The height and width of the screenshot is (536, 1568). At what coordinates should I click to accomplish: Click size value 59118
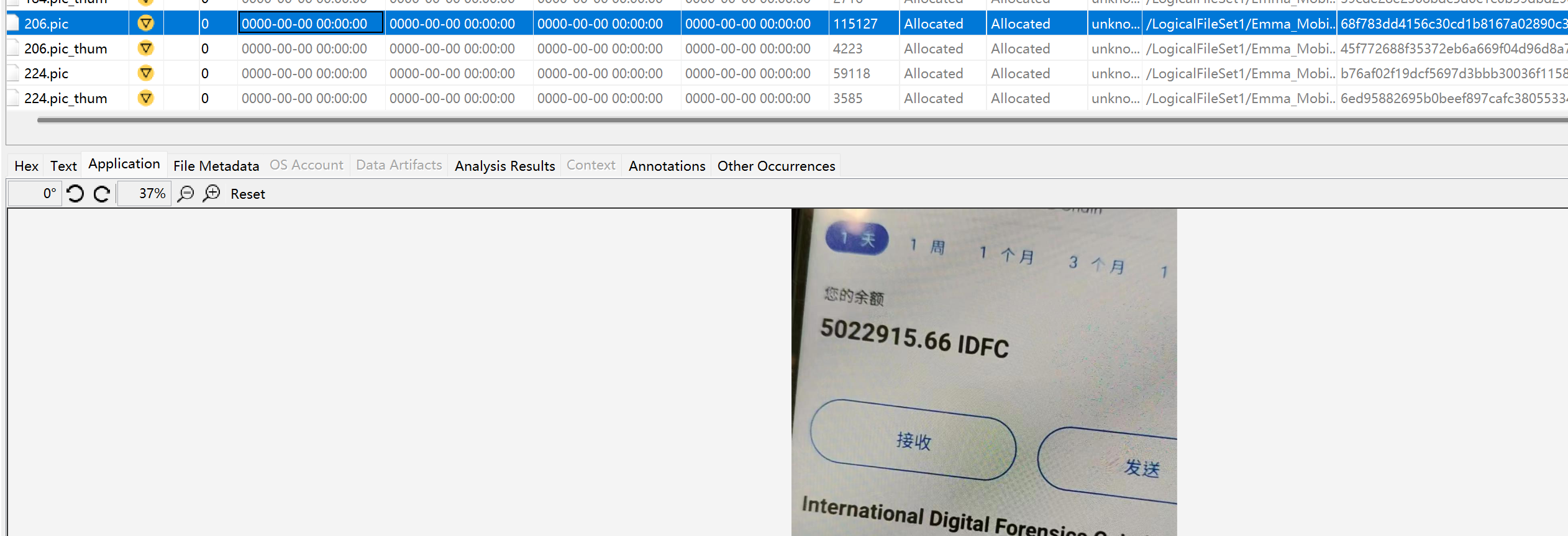[851, 73]
